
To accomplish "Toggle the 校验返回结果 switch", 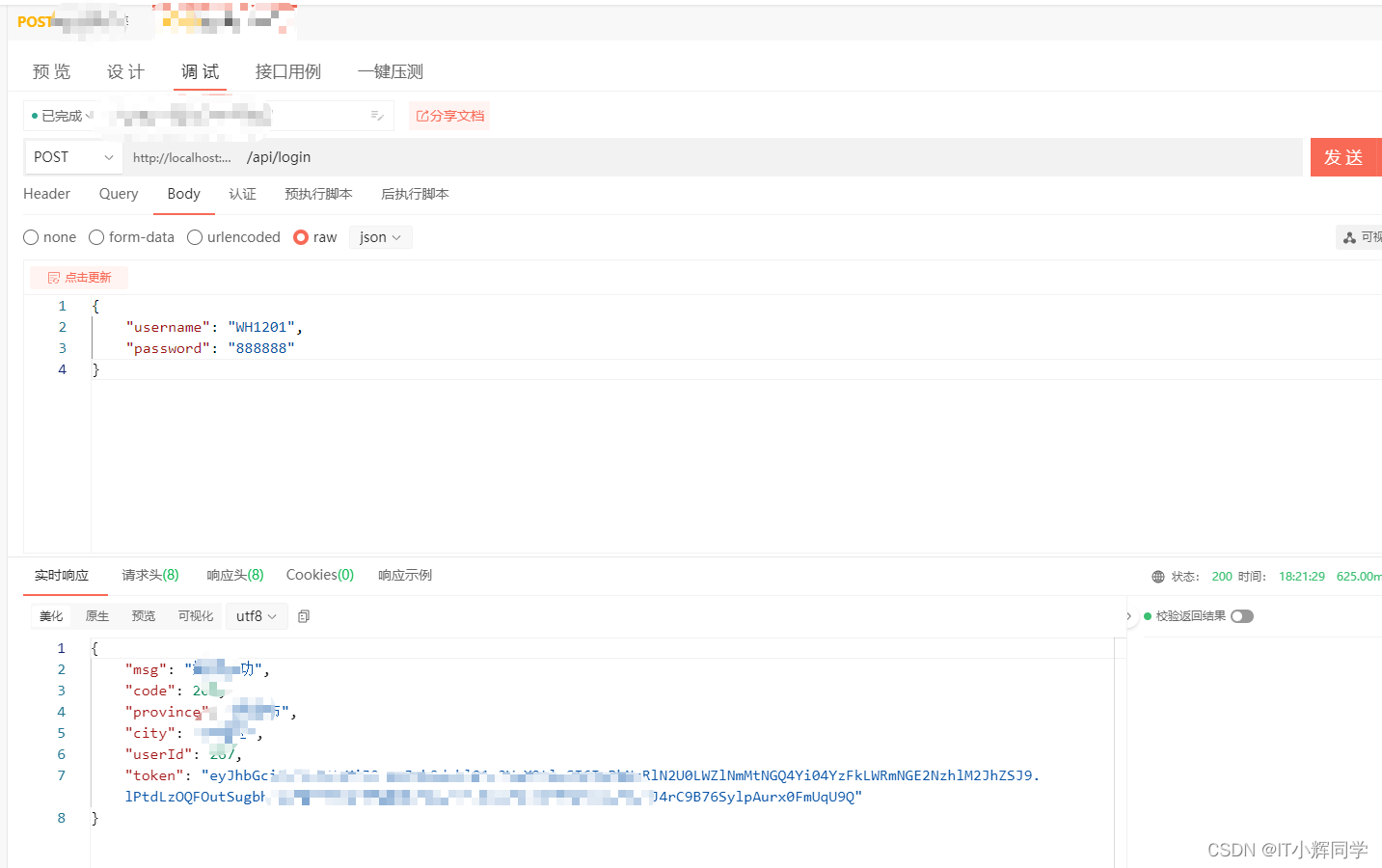I will (1242, 616).
